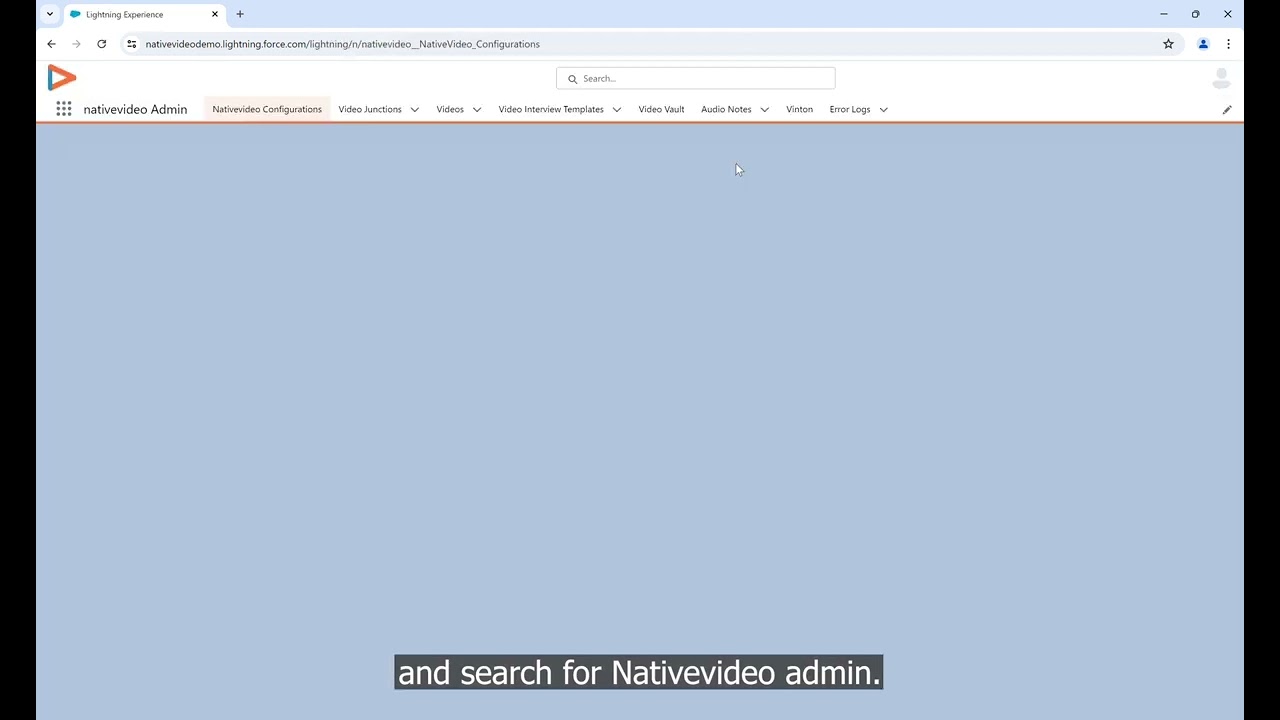Image resolution: width=1280 pixels, height=720 pixels.
Task: Expand Video Interview Templates dropdown chevron
Action: point(617,109)
